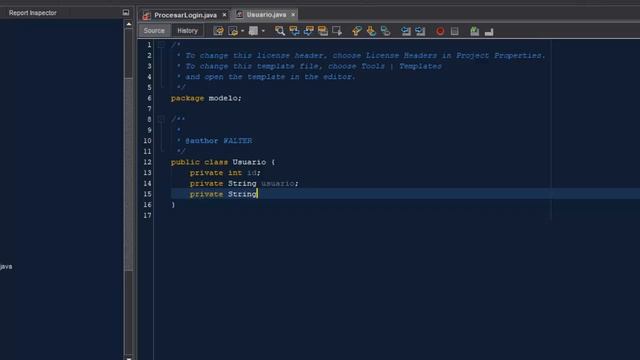The height and width of the screenshot is (360, 640).
Task: Collapse the Javadoc fold at line 8
Action: [x=161, y=119]
